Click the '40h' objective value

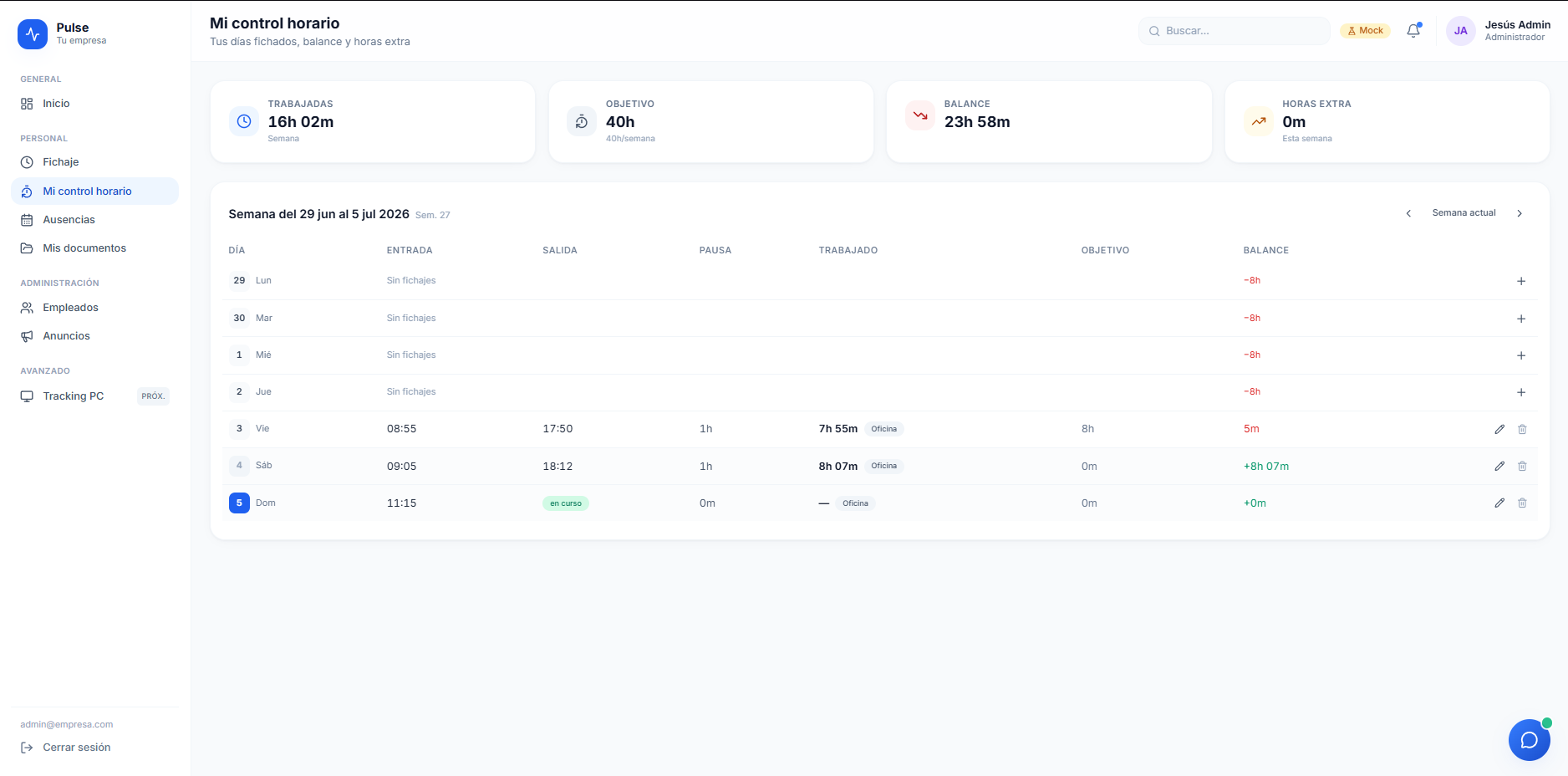[620, 122]
